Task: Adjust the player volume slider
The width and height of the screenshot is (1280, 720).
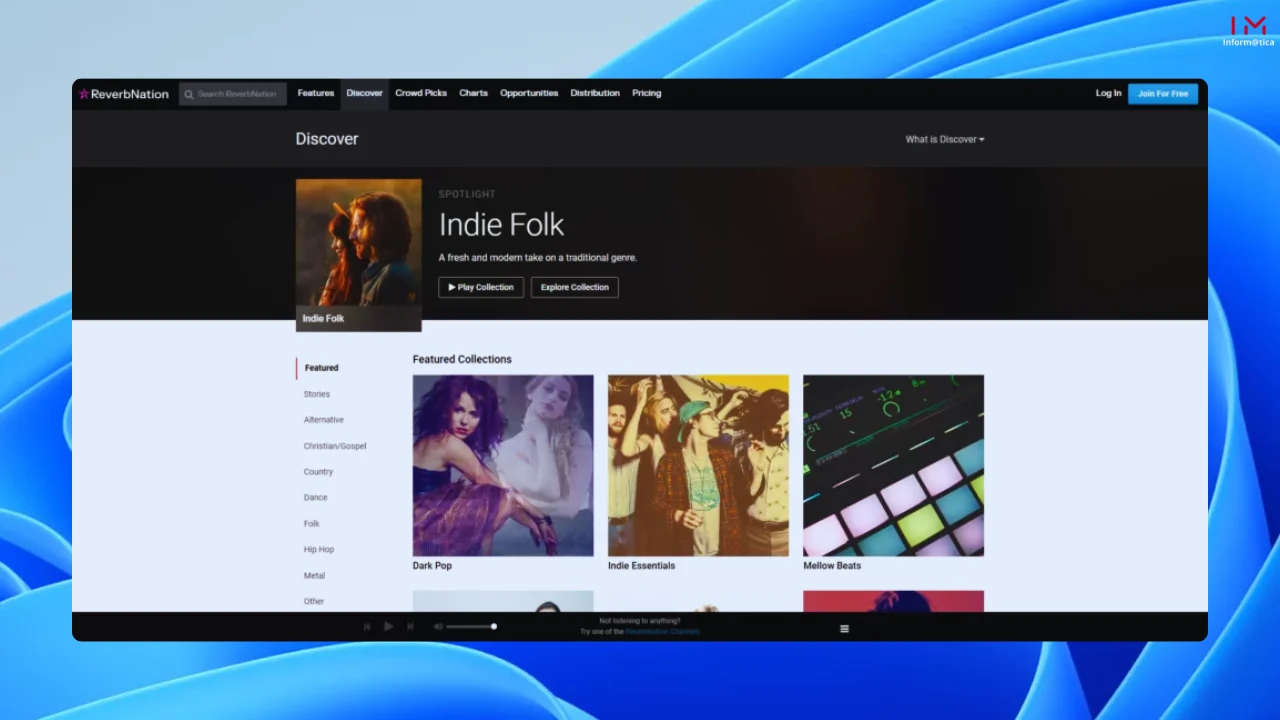Action: pos(471,627)
